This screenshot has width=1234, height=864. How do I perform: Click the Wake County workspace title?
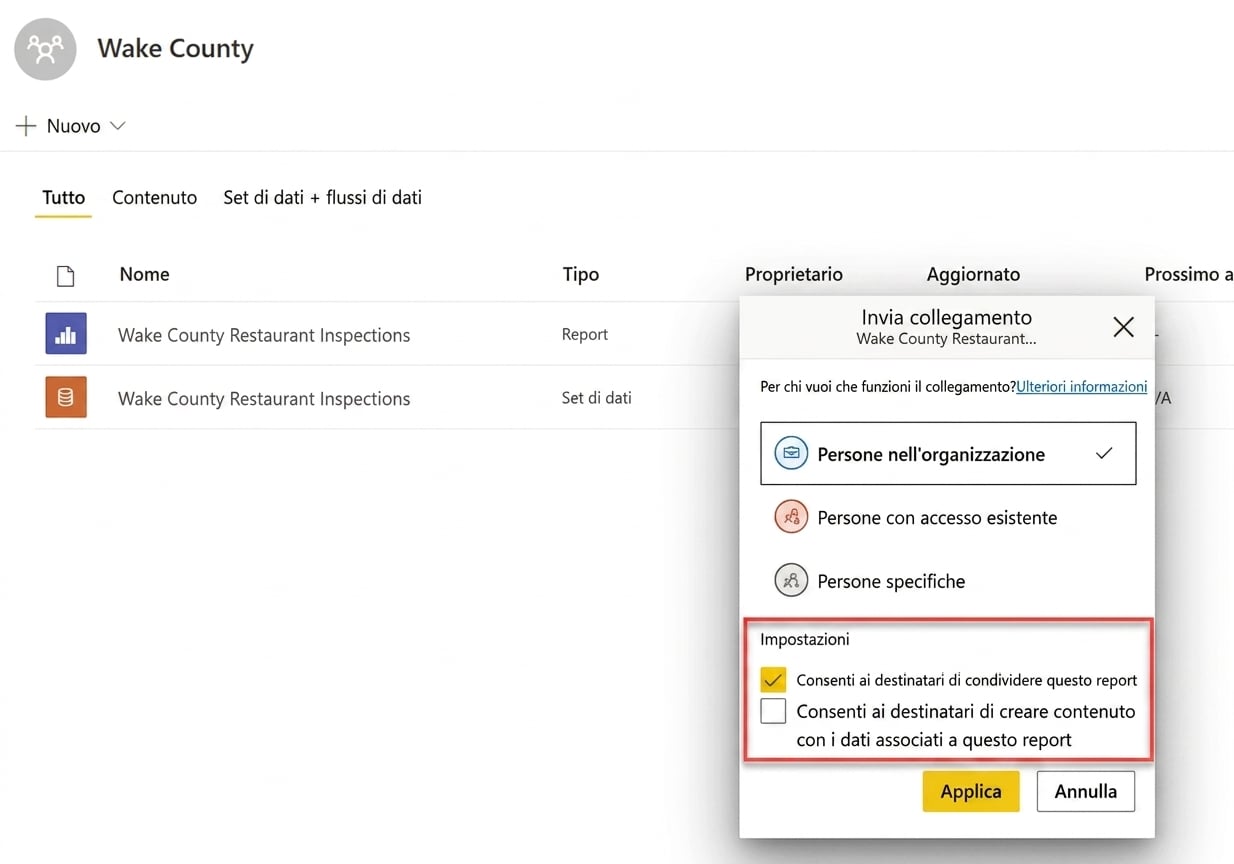click(175, 48)
